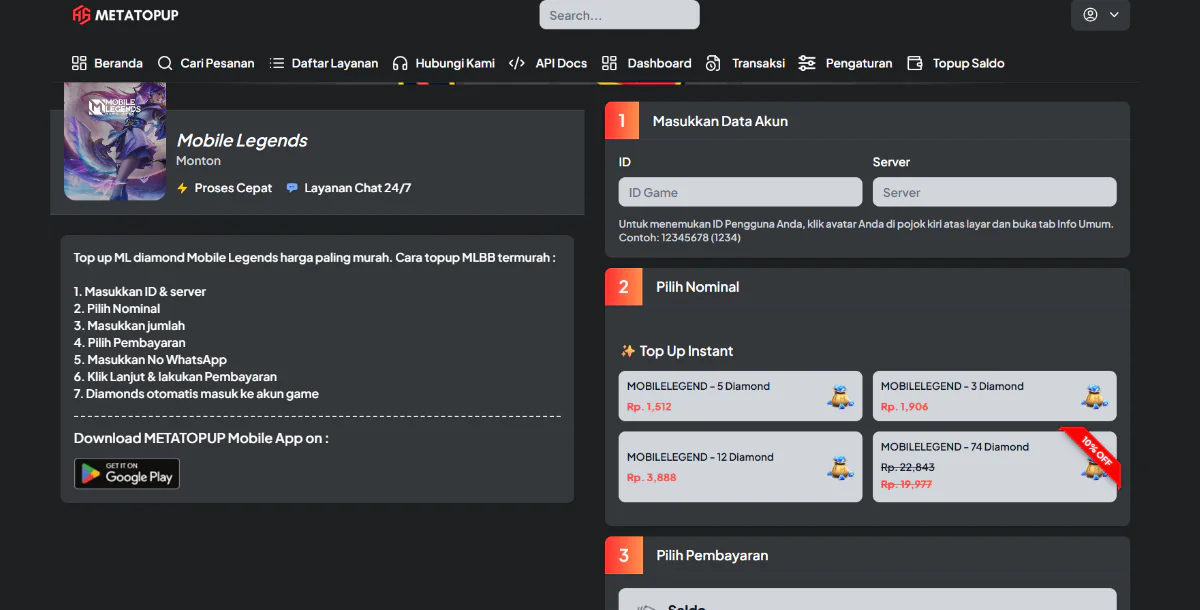
Task: Click the diamond icon on 3 Diamond card
Action: (1095, 397)
